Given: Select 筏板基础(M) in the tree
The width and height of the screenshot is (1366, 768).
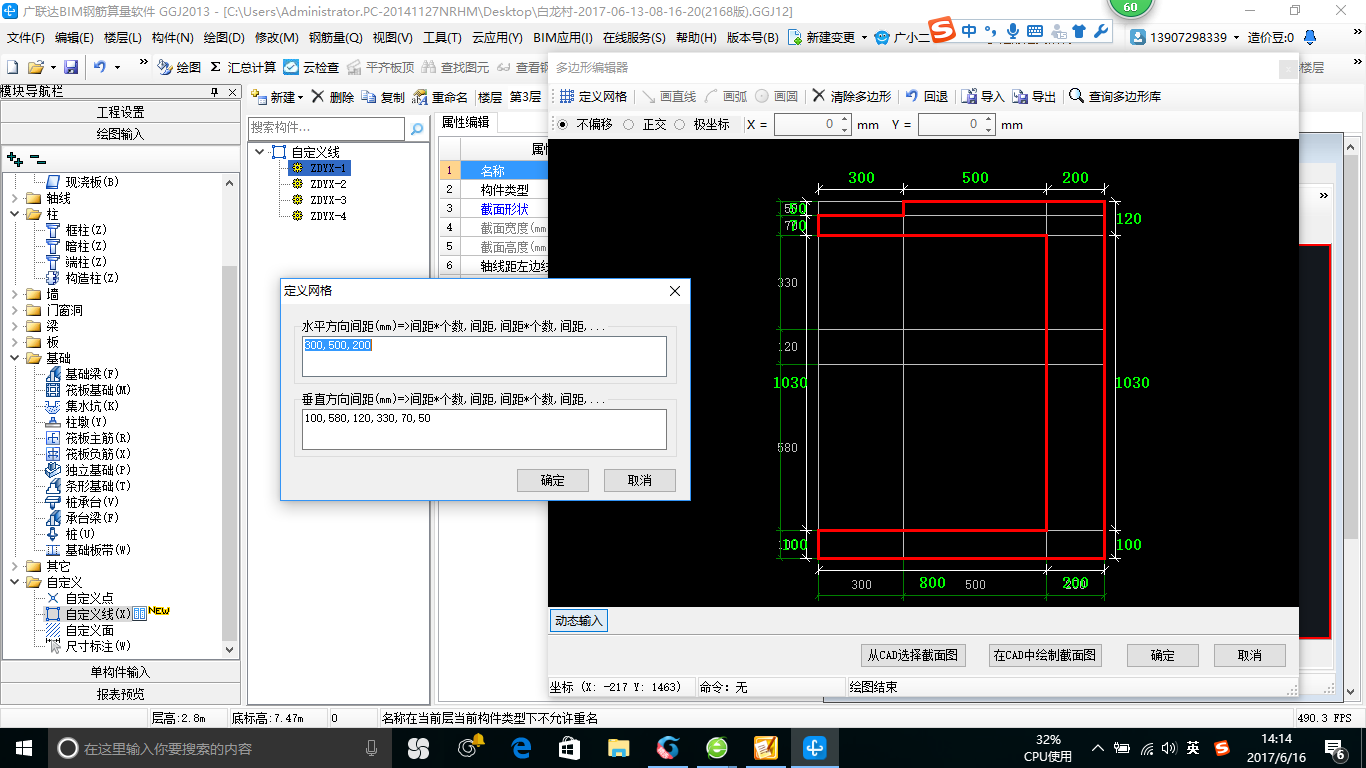Looking at the screenshot, I should tap(98, 390).
